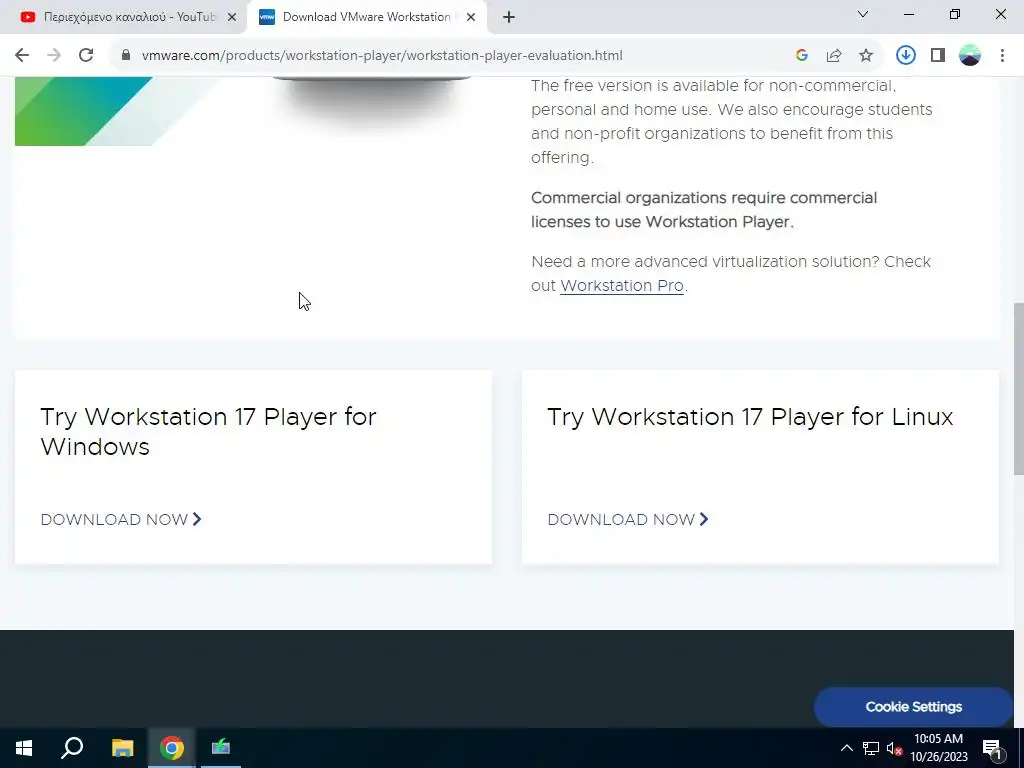Close the Download VMware Workstation tab

coord(471,18)
